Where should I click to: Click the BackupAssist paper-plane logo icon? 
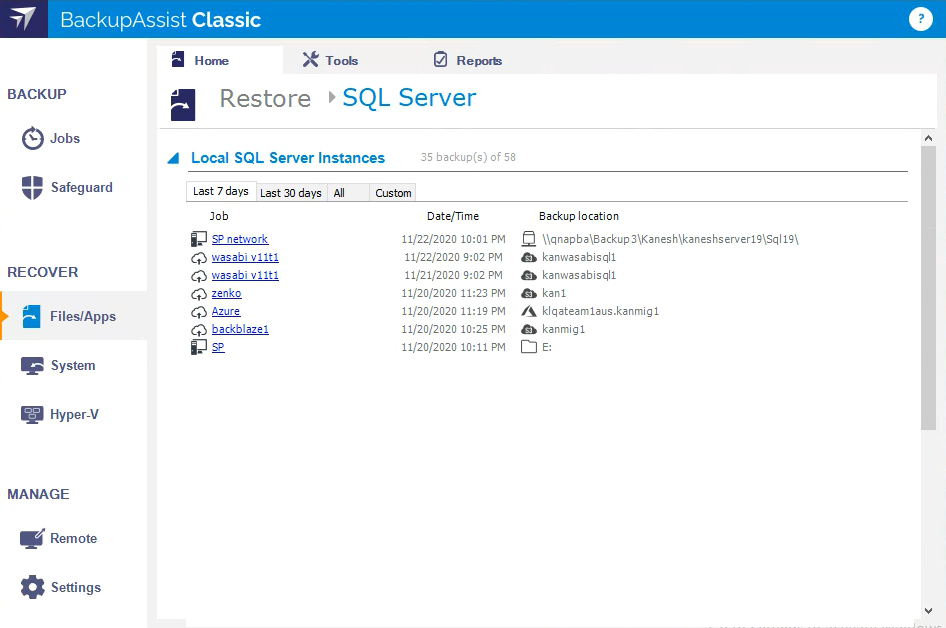point(23,19)
